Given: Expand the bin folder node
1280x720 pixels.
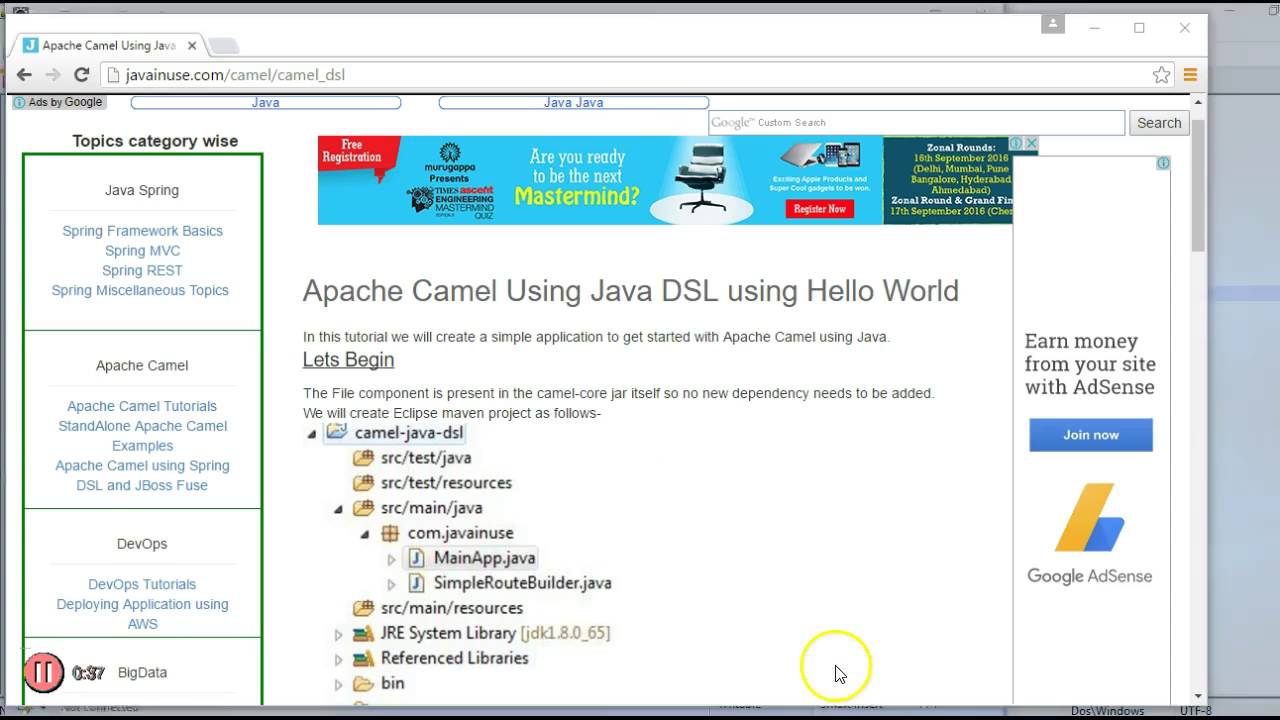Looking at the screenshot, I should 338,684.
